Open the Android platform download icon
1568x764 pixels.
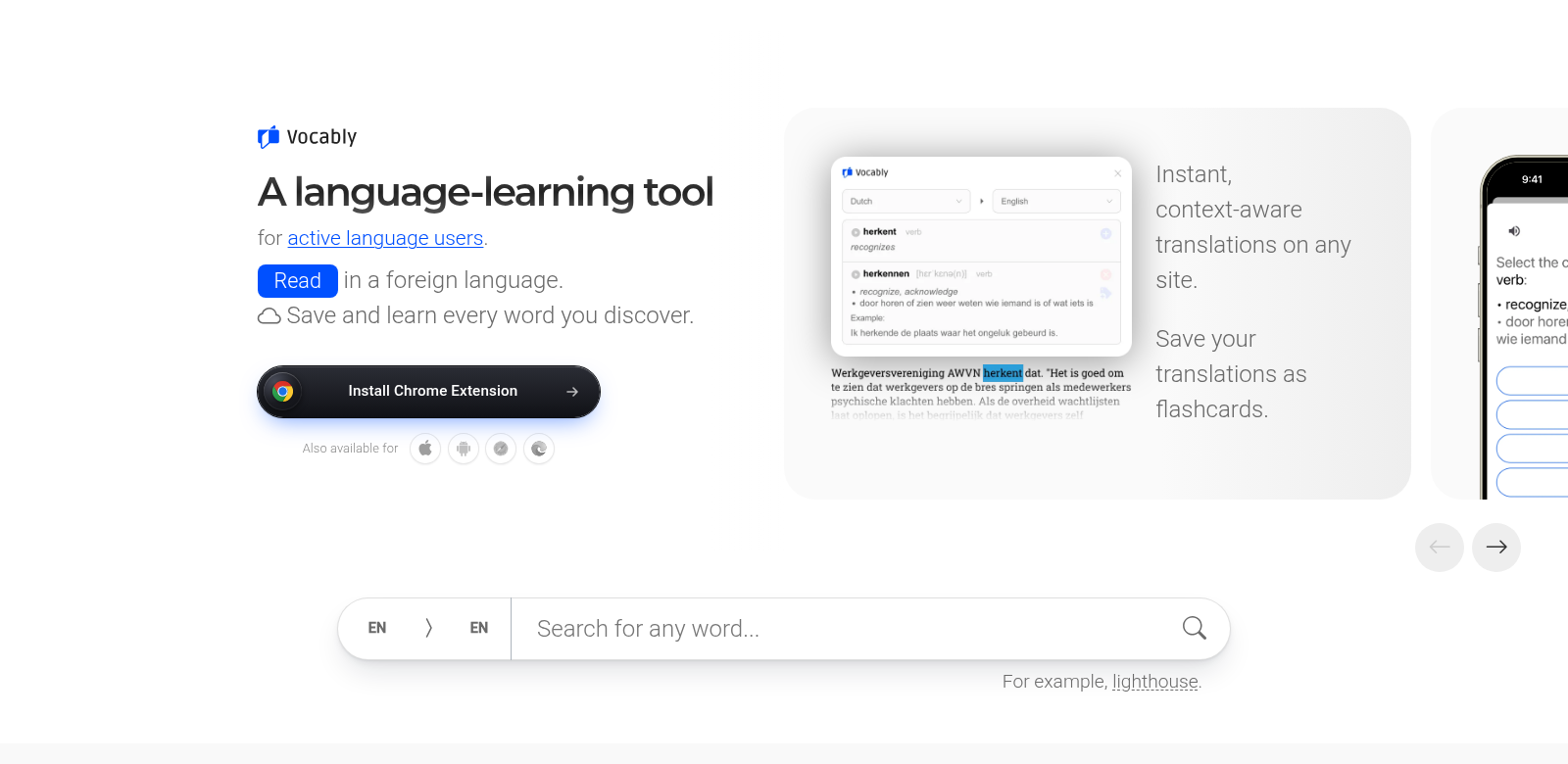click(x=464, y=449)
